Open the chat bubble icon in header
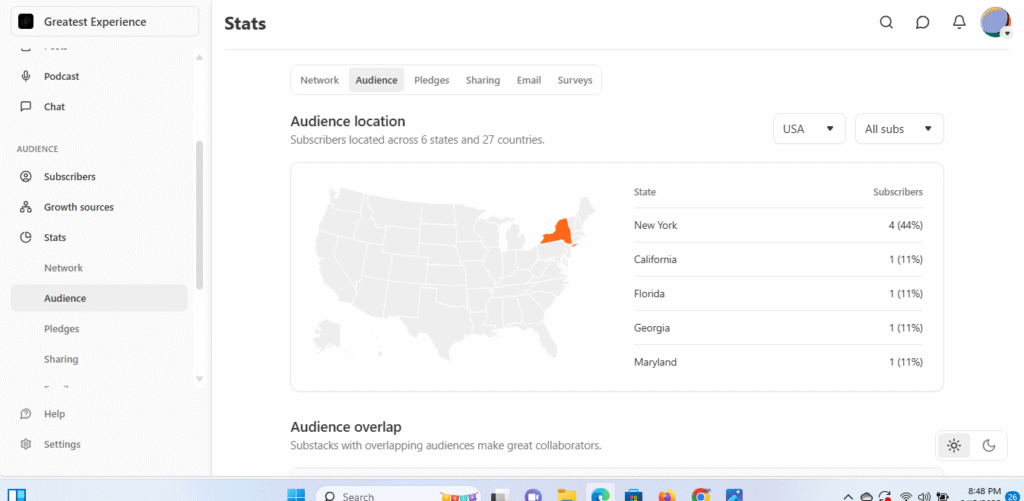This screenshot has width=1024, height=501. pos(922,23)
